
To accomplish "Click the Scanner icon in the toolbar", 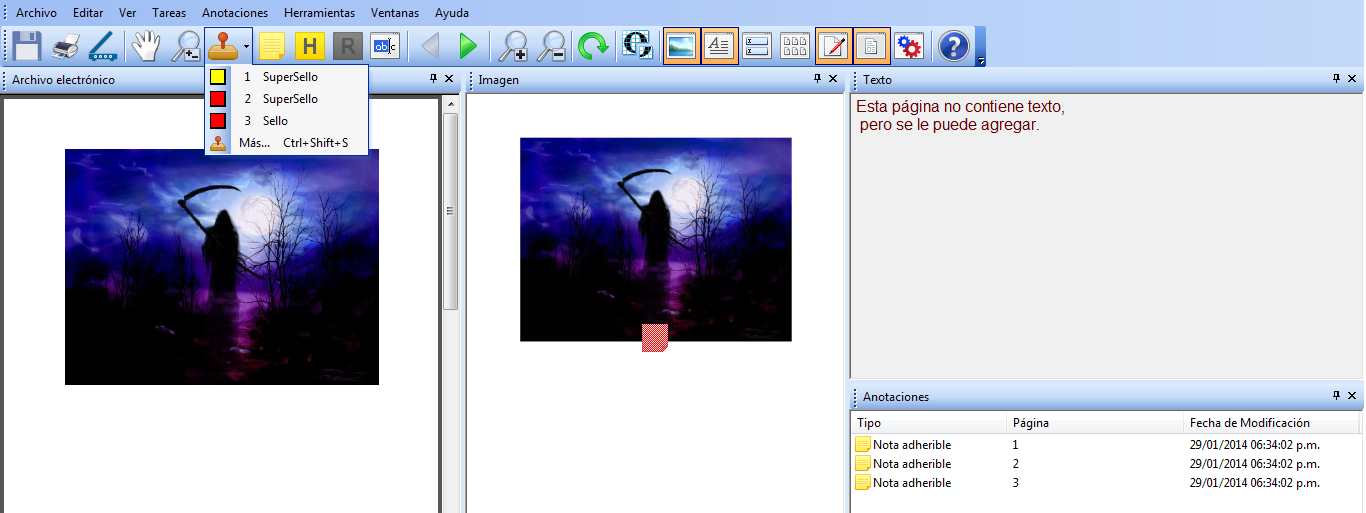I will tap(102, 46).
